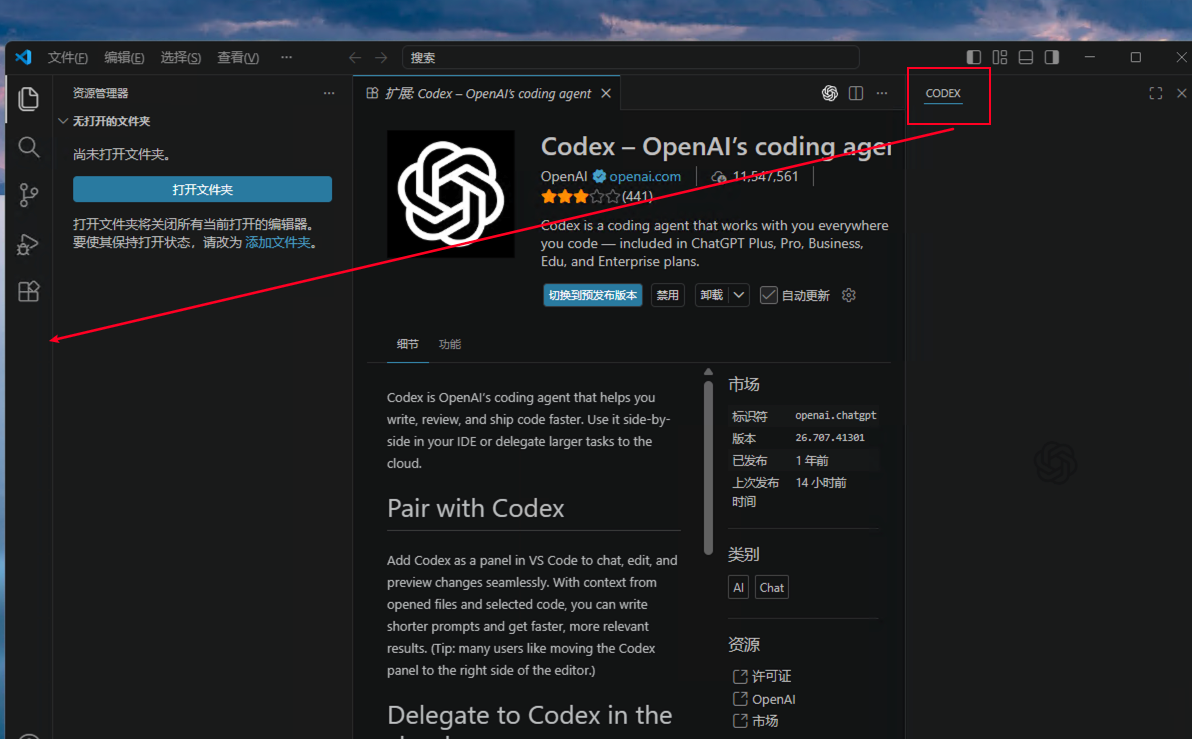Open the openai.com publisher link
1192x739 pixels.
[x=645, y=176]
